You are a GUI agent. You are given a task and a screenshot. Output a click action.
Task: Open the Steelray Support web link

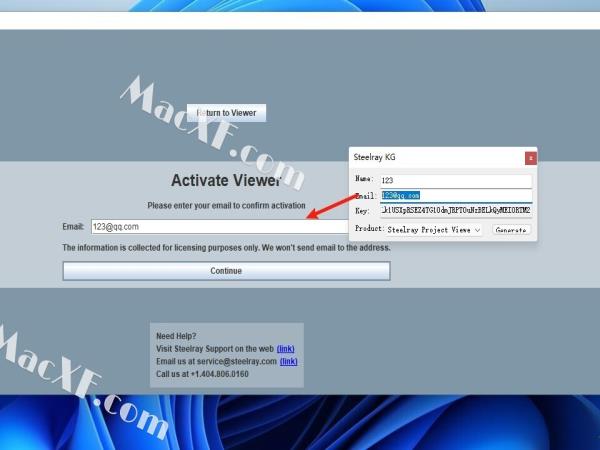tap(285, 349)
